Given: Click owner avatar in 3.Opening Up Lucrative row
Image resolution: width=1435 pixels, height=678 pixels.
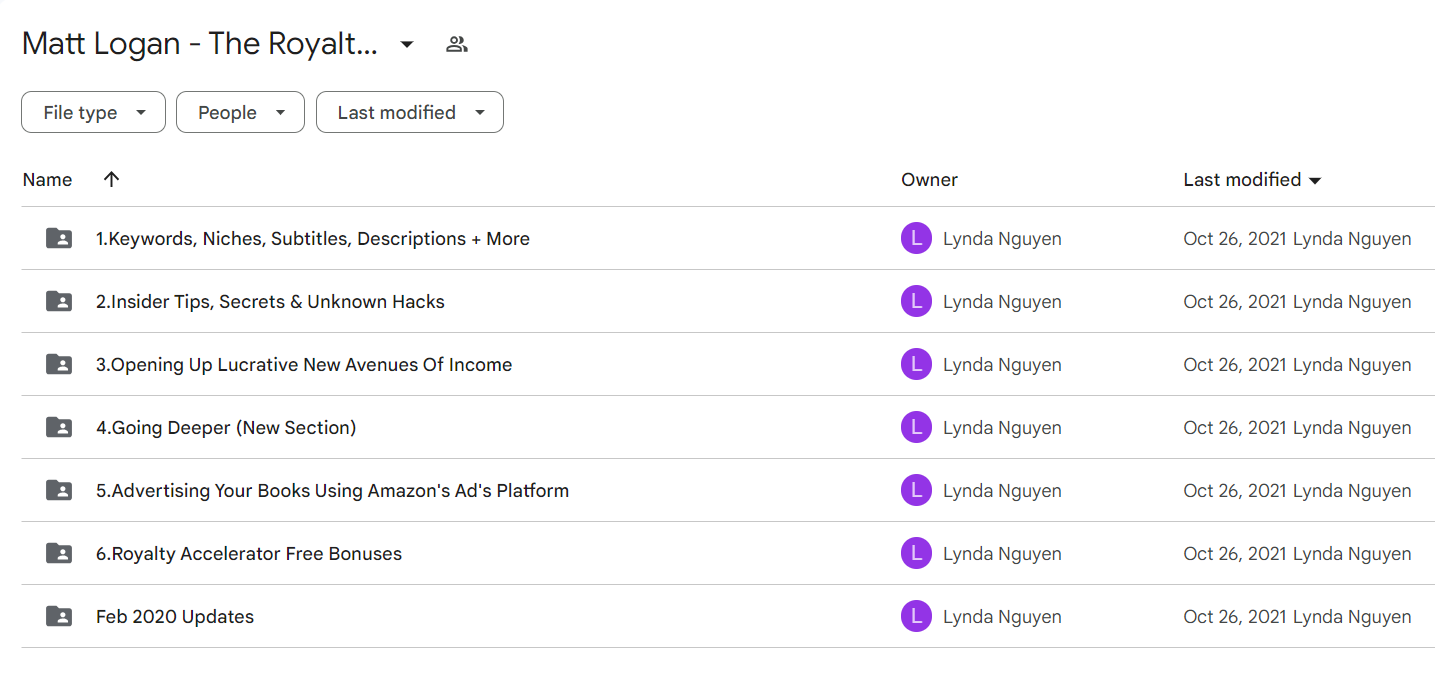Looking at the screenshot, I should pyautogui.click(x=916, y=364).
